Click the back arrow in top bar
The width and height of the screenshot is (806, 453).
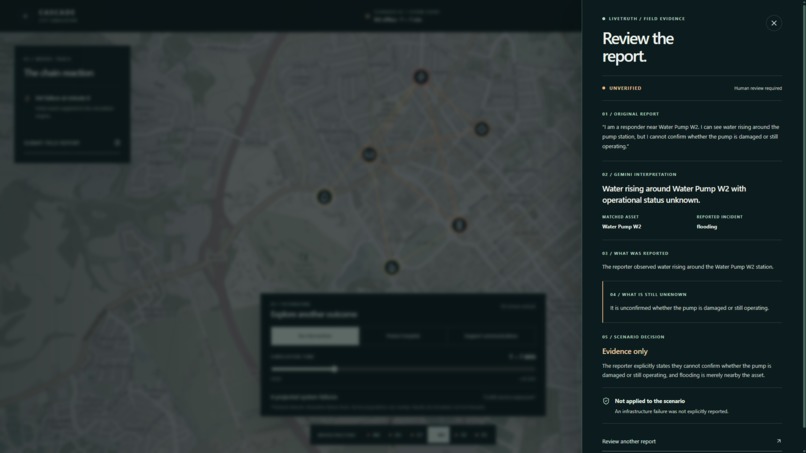pyautogui.click(x=25, y=16)
